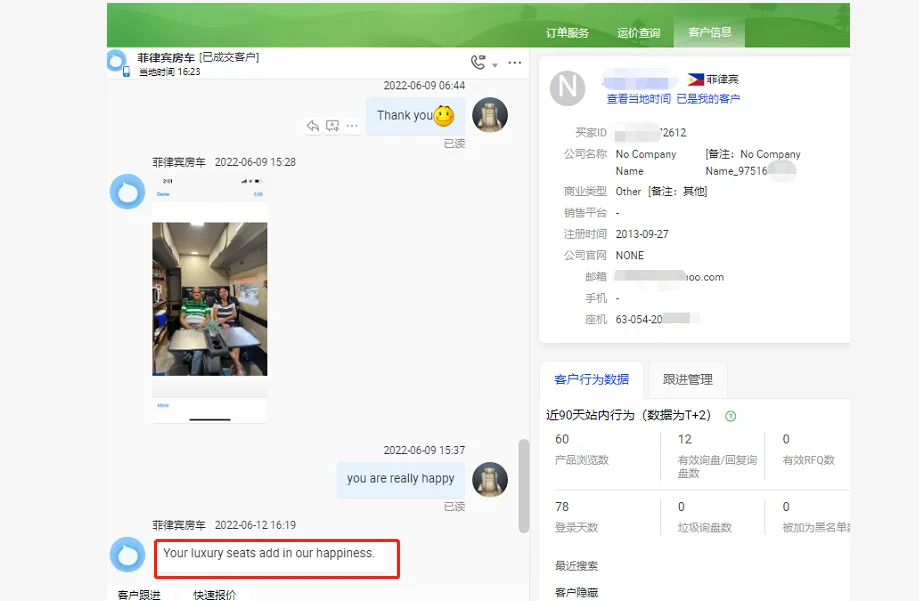Viewport: 919px width, 601px height.
Task: Click customer avatar beside luxury seats message
Action: pyautogui.click(x=127, y=554)
